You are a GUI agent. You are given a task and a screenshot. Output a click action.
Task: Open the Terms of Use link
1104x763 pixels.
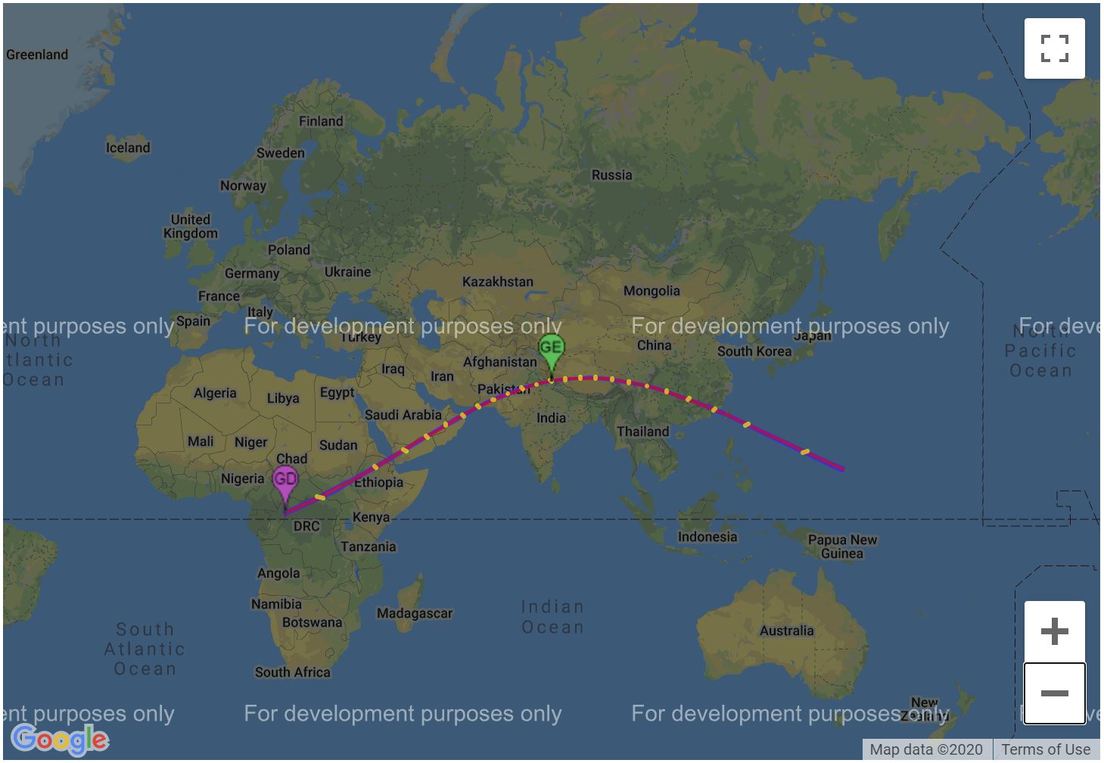click(x=1045, y=749)
